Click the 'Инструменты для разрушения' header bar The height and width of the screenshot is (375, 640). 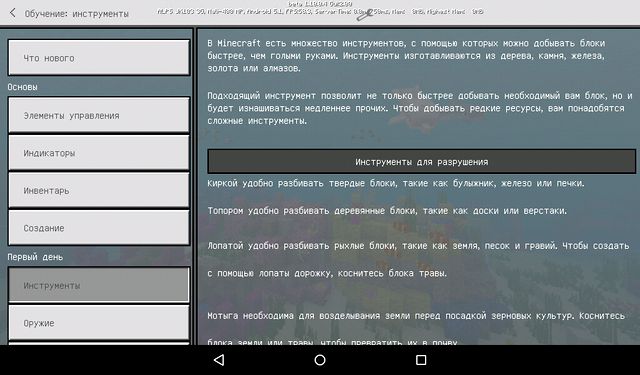(422, 162)
